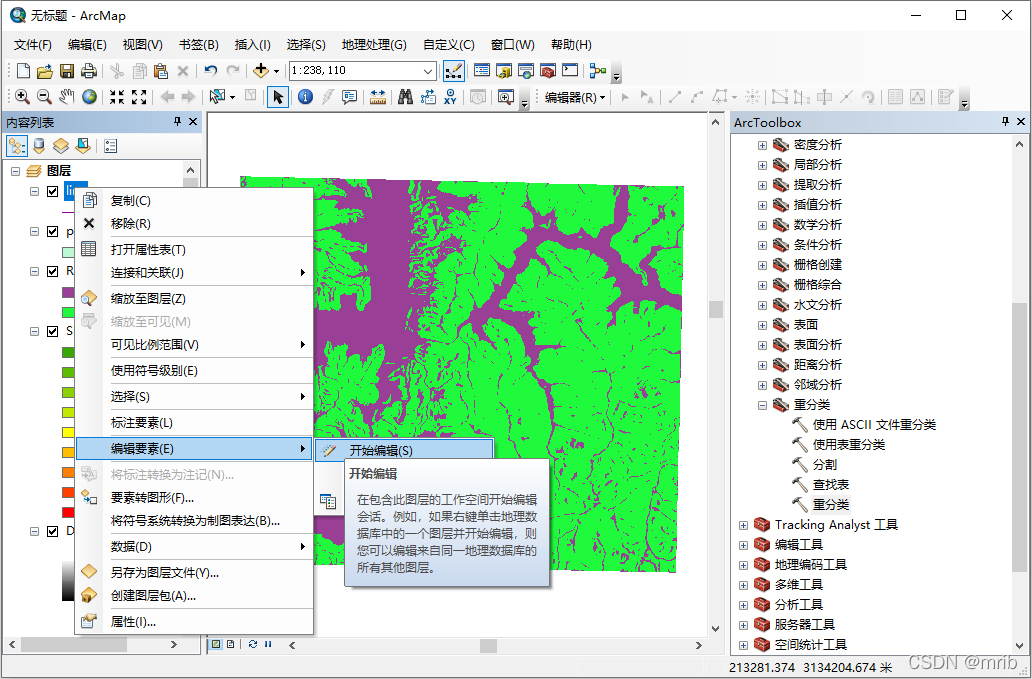
Task: Select the Identify info tool
Action: pos(305,97)
